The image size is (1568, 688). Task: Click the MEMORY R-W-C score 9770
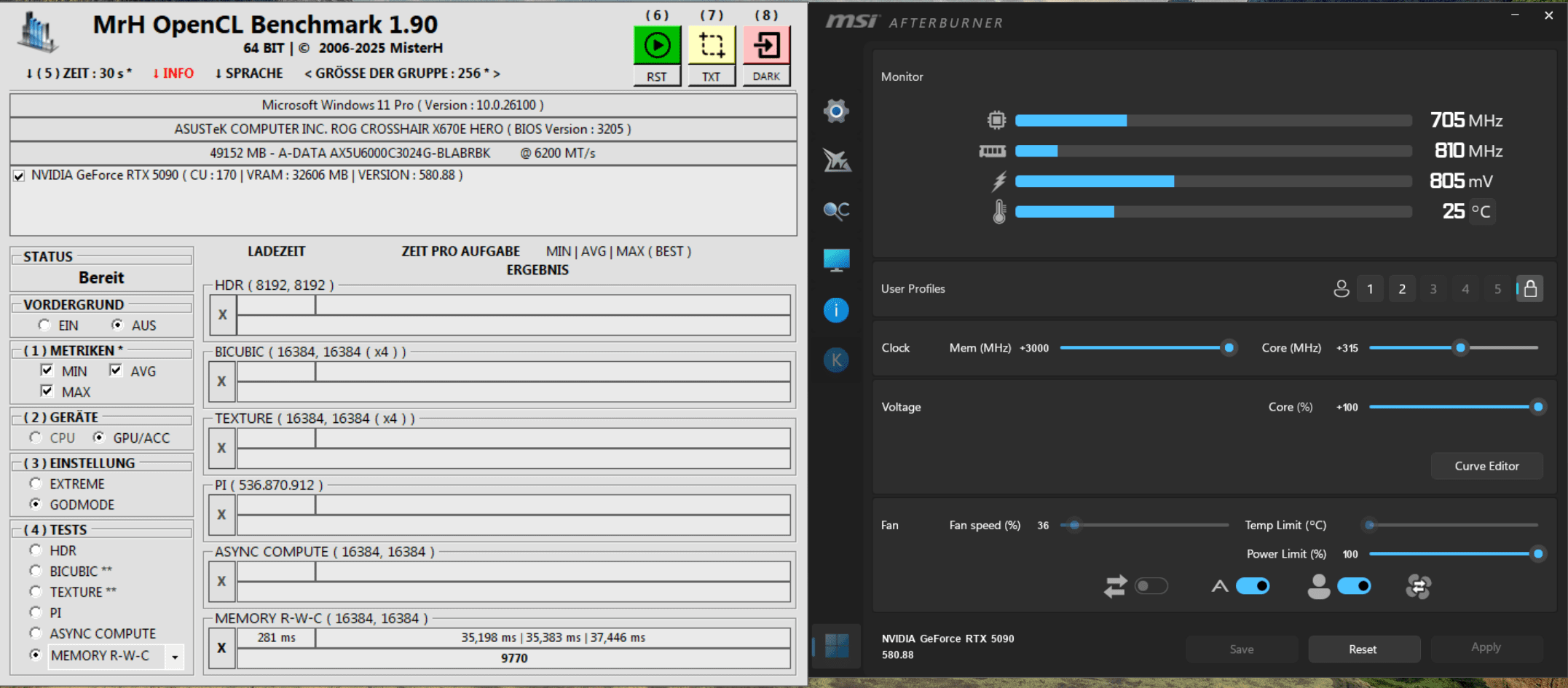coord(514,658)
